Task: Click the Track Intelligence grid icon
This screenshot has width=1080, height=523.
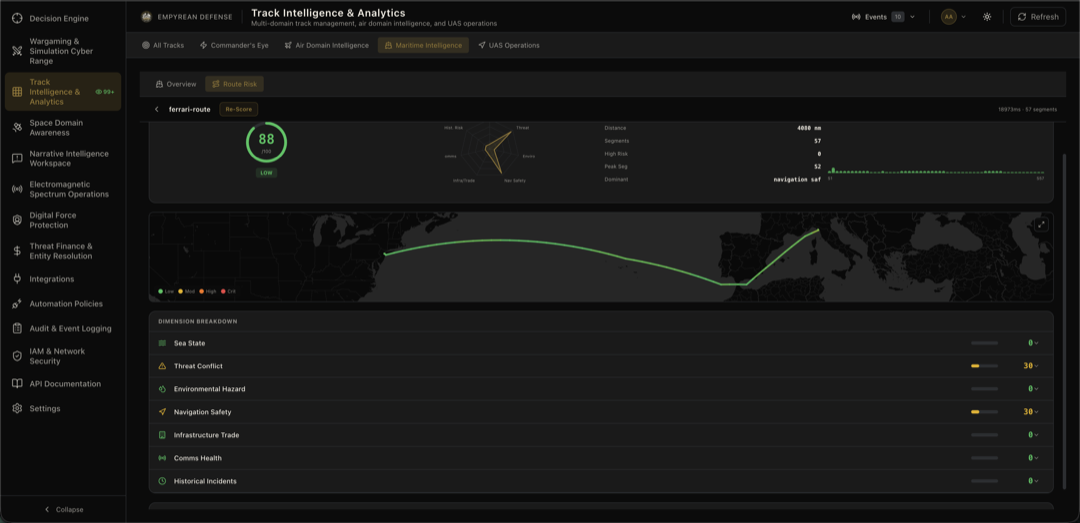Action: point(17,92)
